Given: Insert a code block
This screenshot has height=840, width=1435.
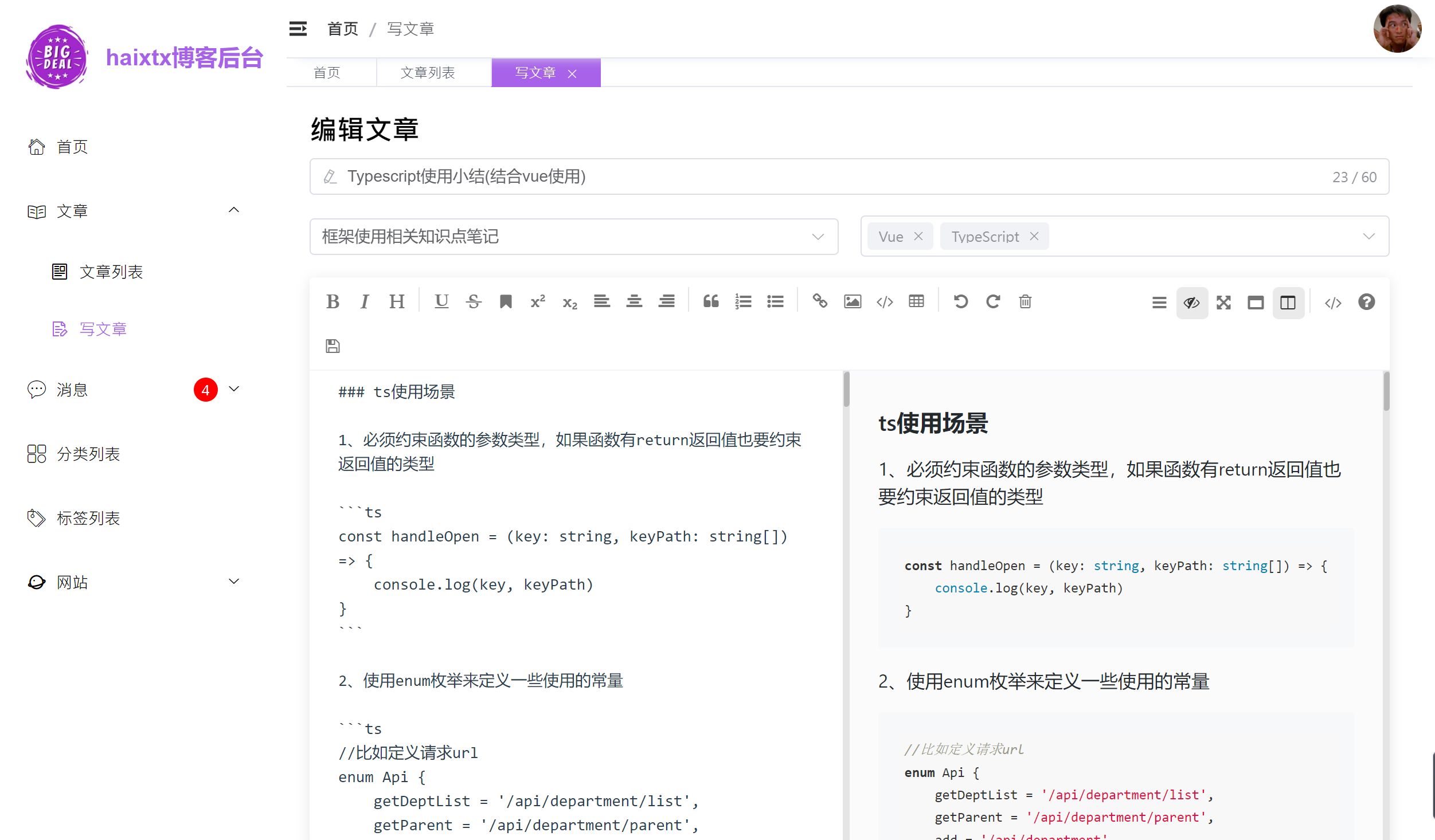Looking at the screenshot, I should coord(885,301).
